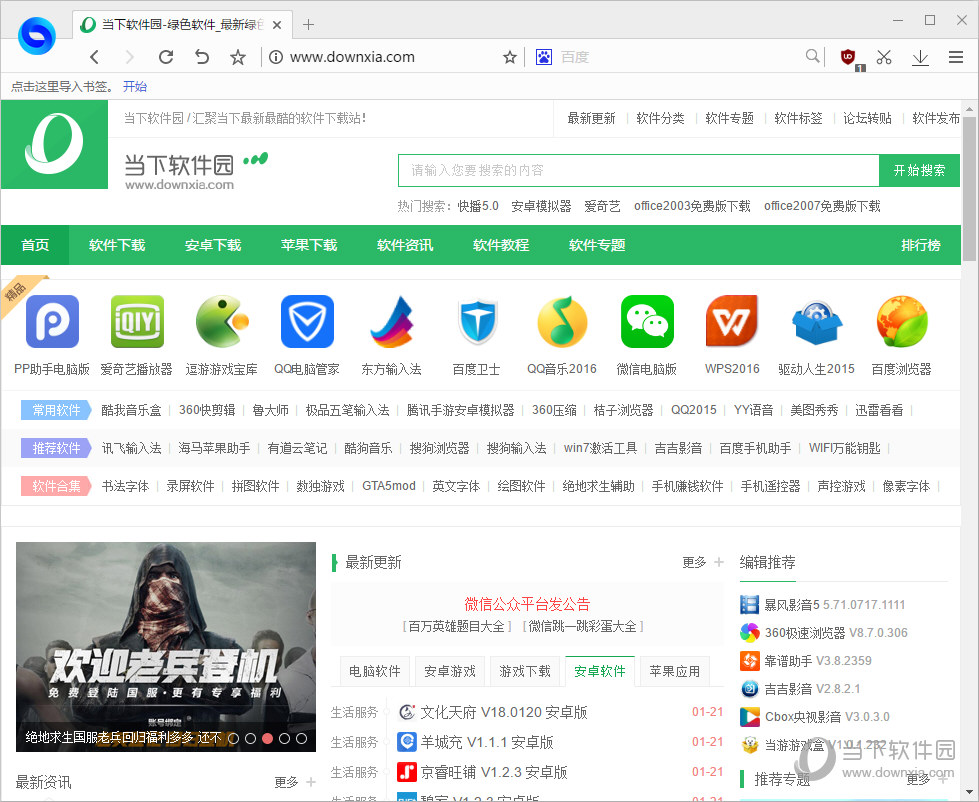The image size is (979, 802).
Task: Open QQ电脑管家 app icon
Action: [307, 321]
